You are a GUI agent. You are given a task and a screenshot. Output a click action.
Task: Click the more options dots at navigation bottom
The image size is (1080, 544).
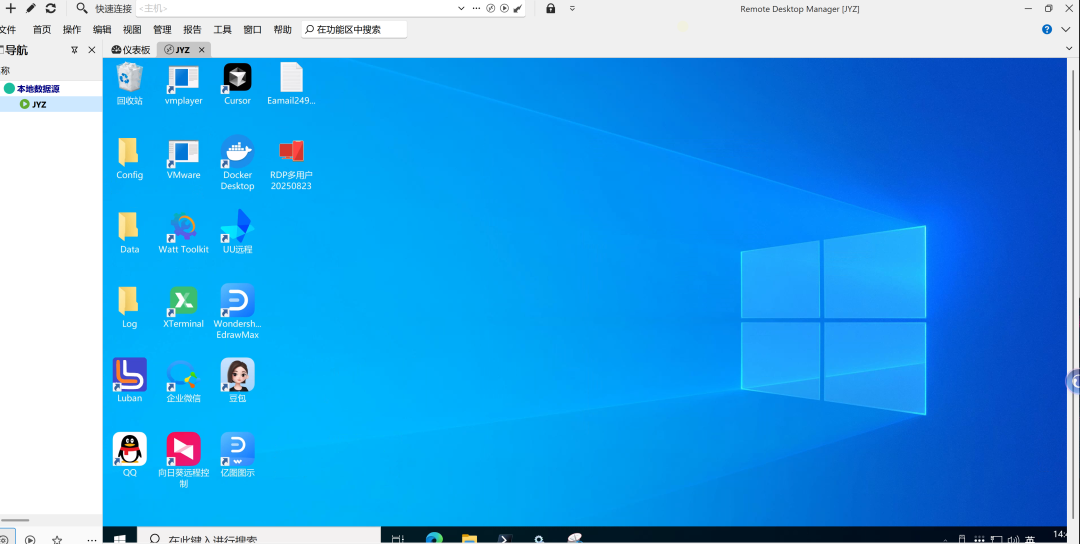coord(92,539)
